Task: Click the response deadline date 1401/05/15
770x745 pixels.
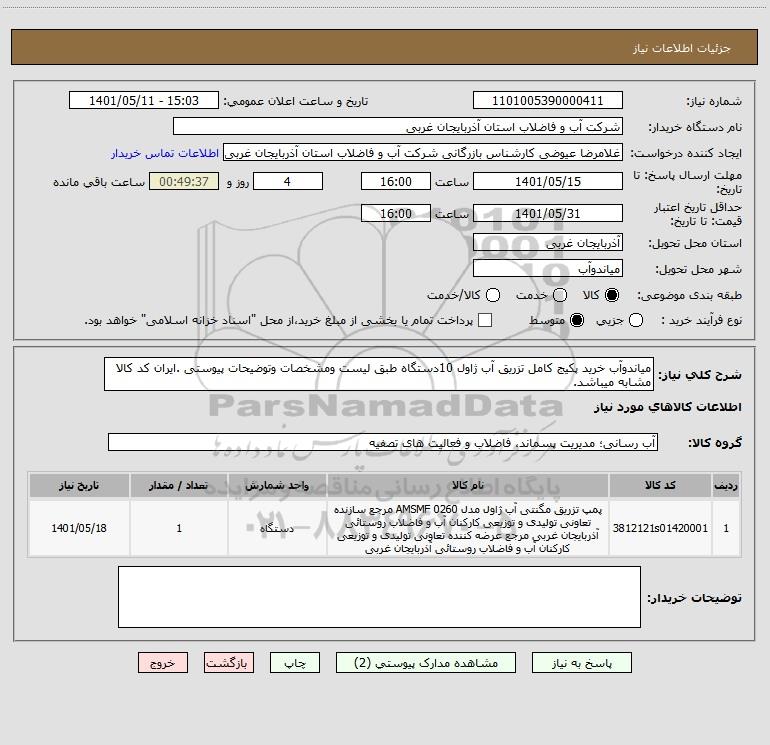Action: click(x=548, y=181)
